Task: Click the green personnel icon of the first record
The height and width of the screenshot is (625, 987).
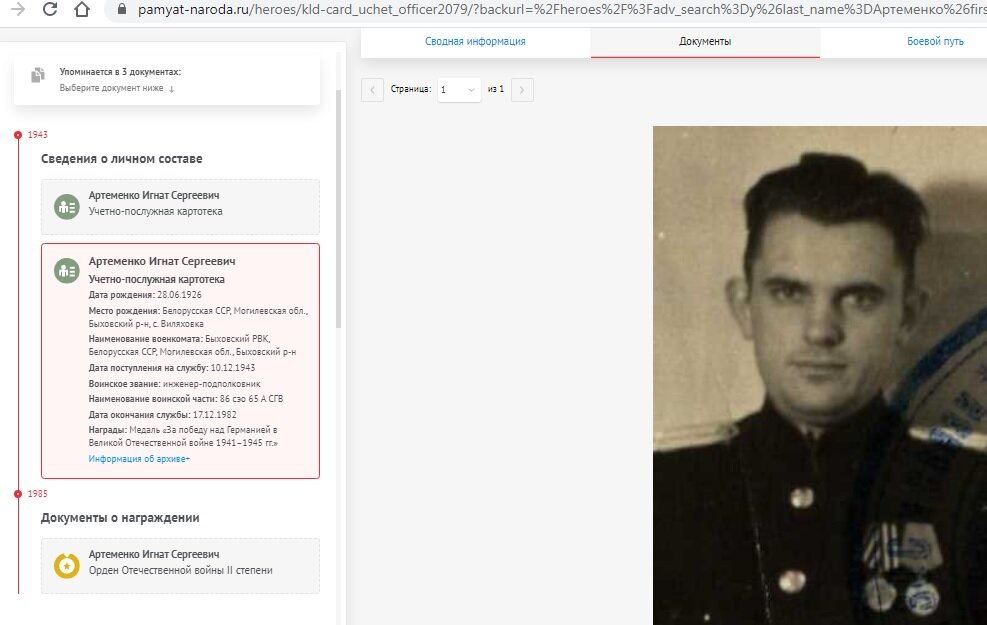Action: tap(67, 206)
